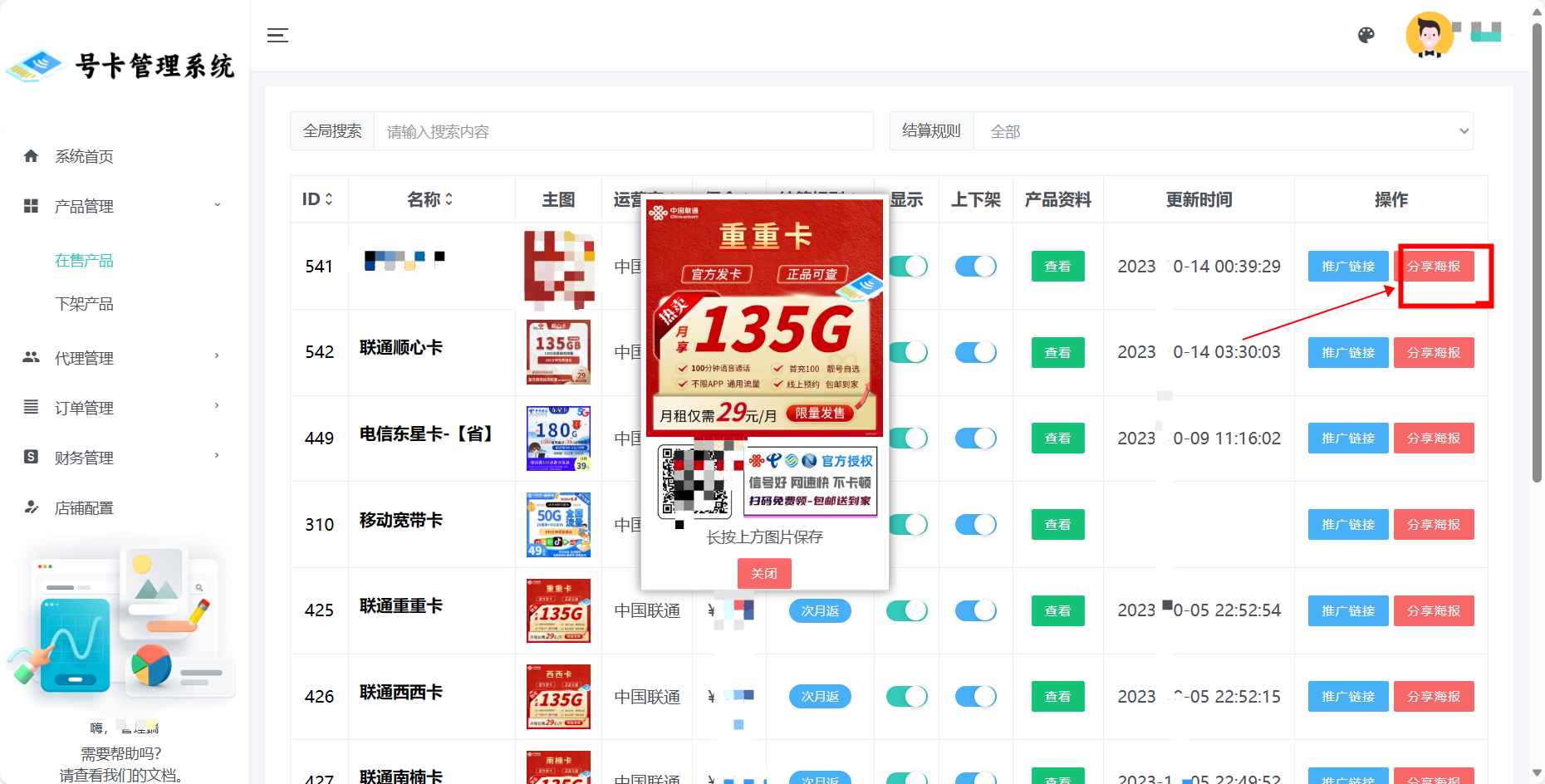This screenshot has height=784, width=1545.
Task: Open 店铺配置 menu item
Action: pos(84,507)
